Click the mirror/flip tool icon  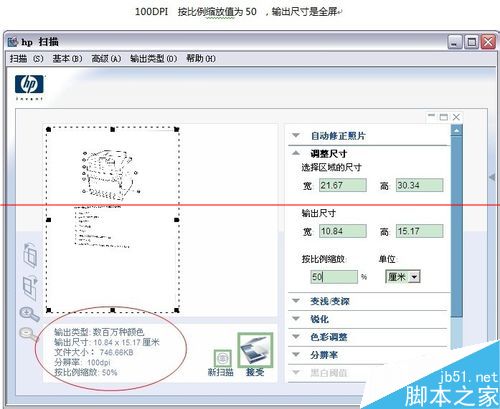tap(30, 288)
